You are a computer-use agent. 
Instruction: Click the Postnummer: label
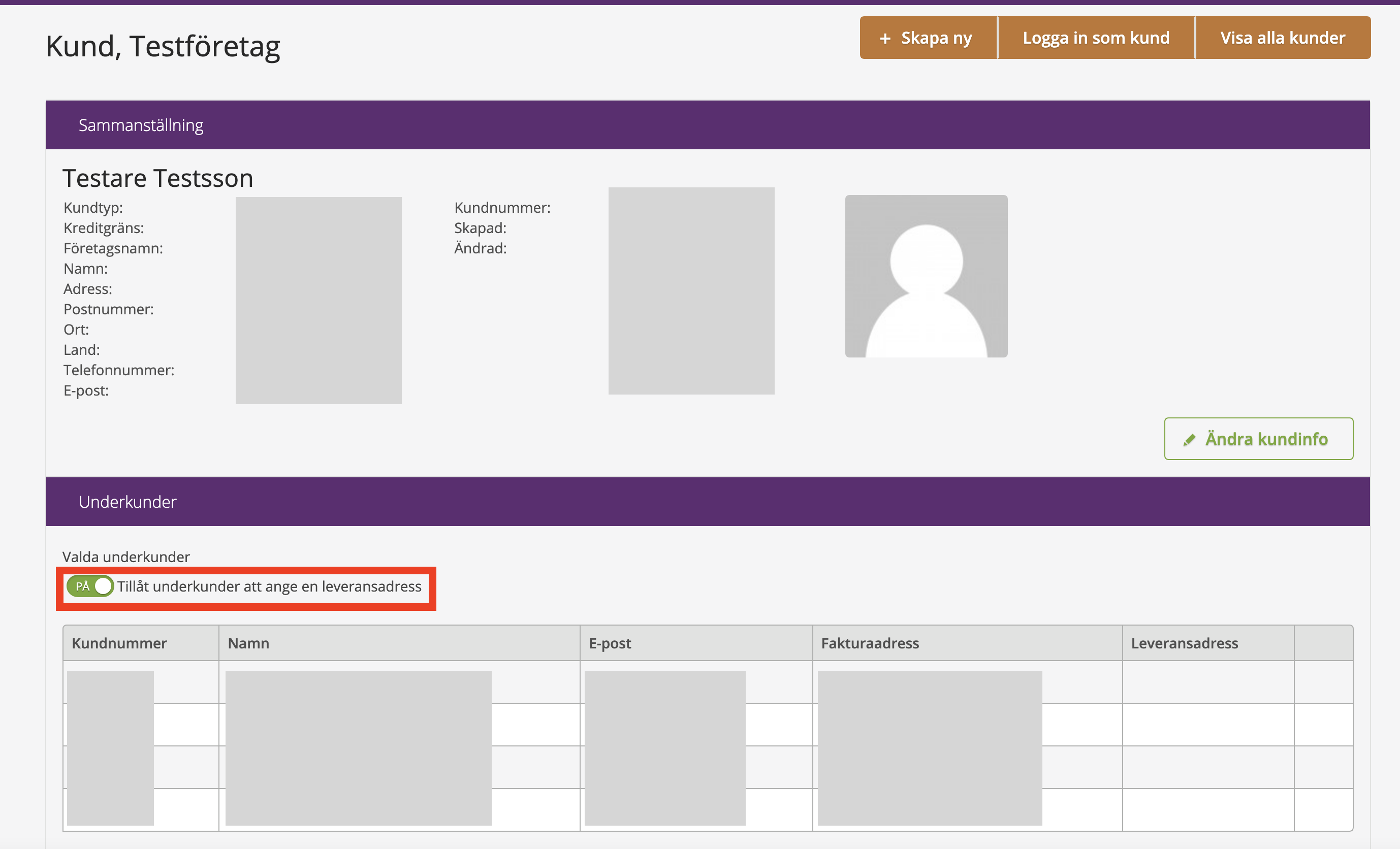click(x=109, y=310)
